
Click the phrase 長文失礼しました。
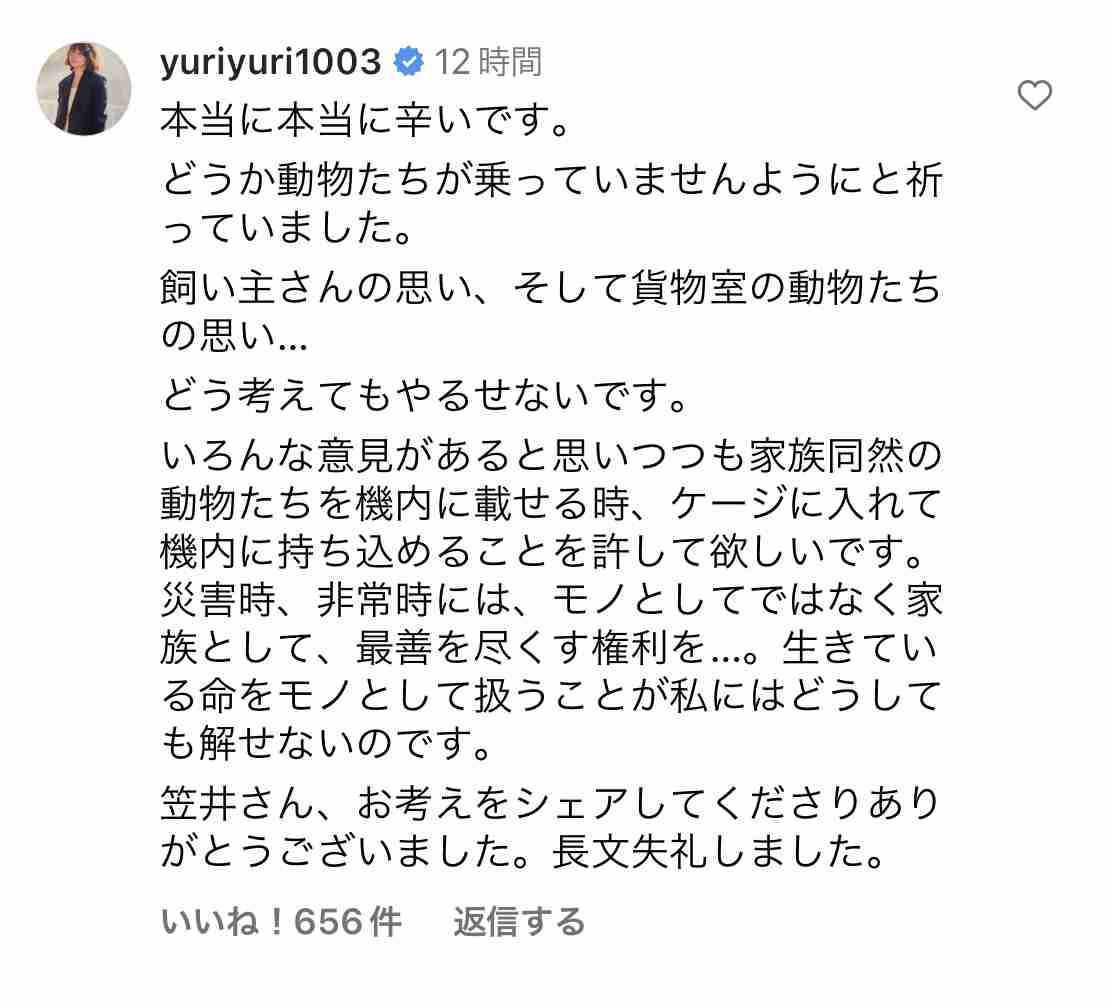point(718,852)
